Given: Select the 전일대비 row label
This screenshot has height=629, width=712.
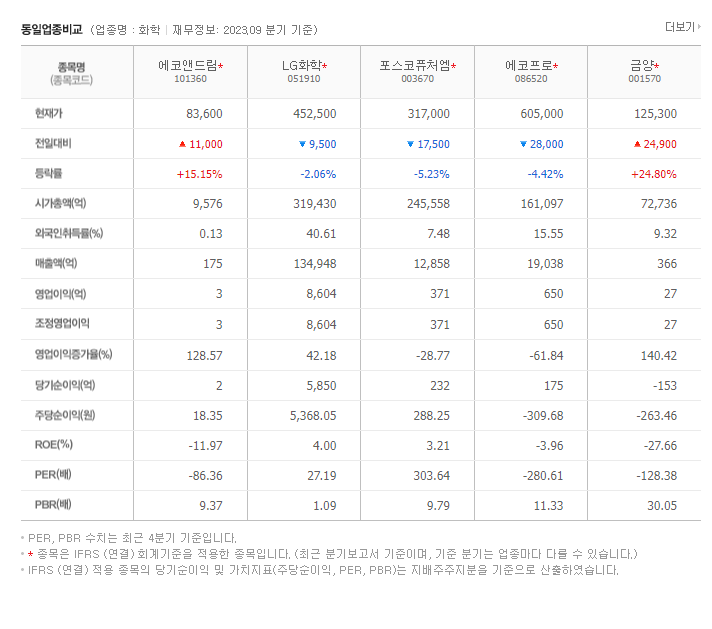Looking at the screenshot, I should point(53,144).
